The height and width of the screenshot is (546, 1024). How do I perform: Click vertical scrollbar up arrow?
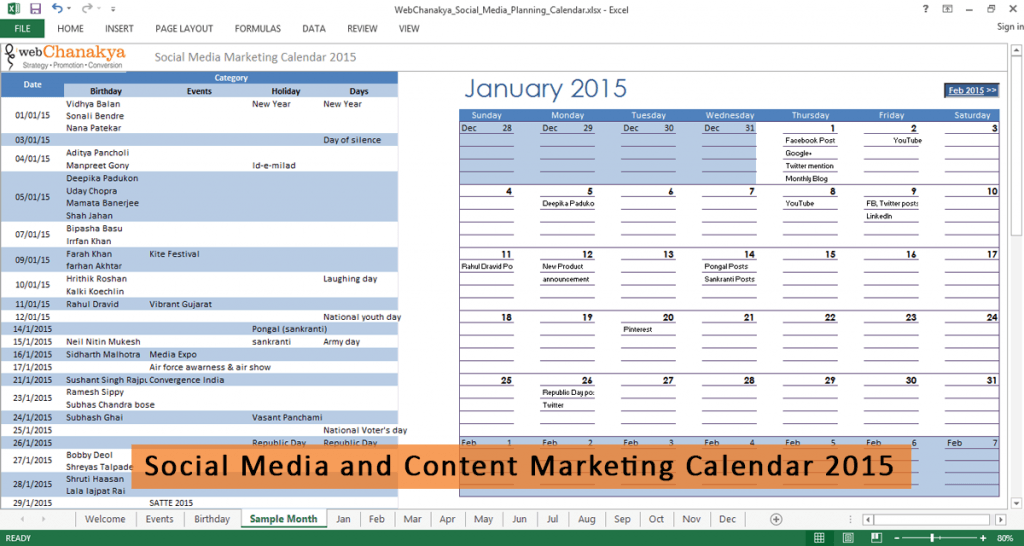[x=1016, y=50]
